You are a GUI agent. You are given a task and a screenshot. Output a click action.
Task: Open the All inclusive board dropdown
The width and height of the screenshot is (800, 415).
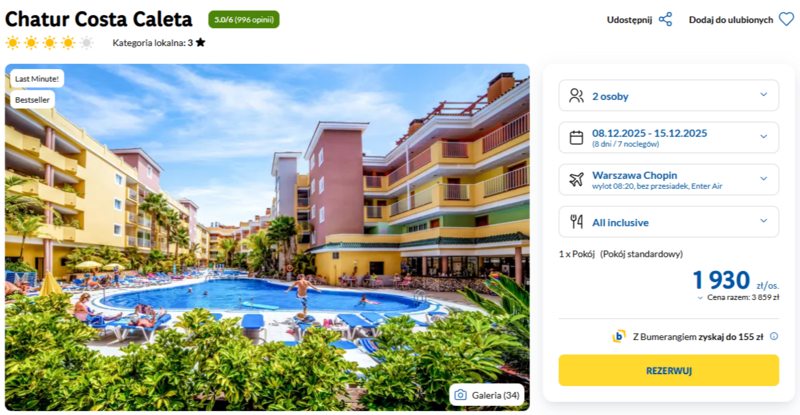coord(669,222)
